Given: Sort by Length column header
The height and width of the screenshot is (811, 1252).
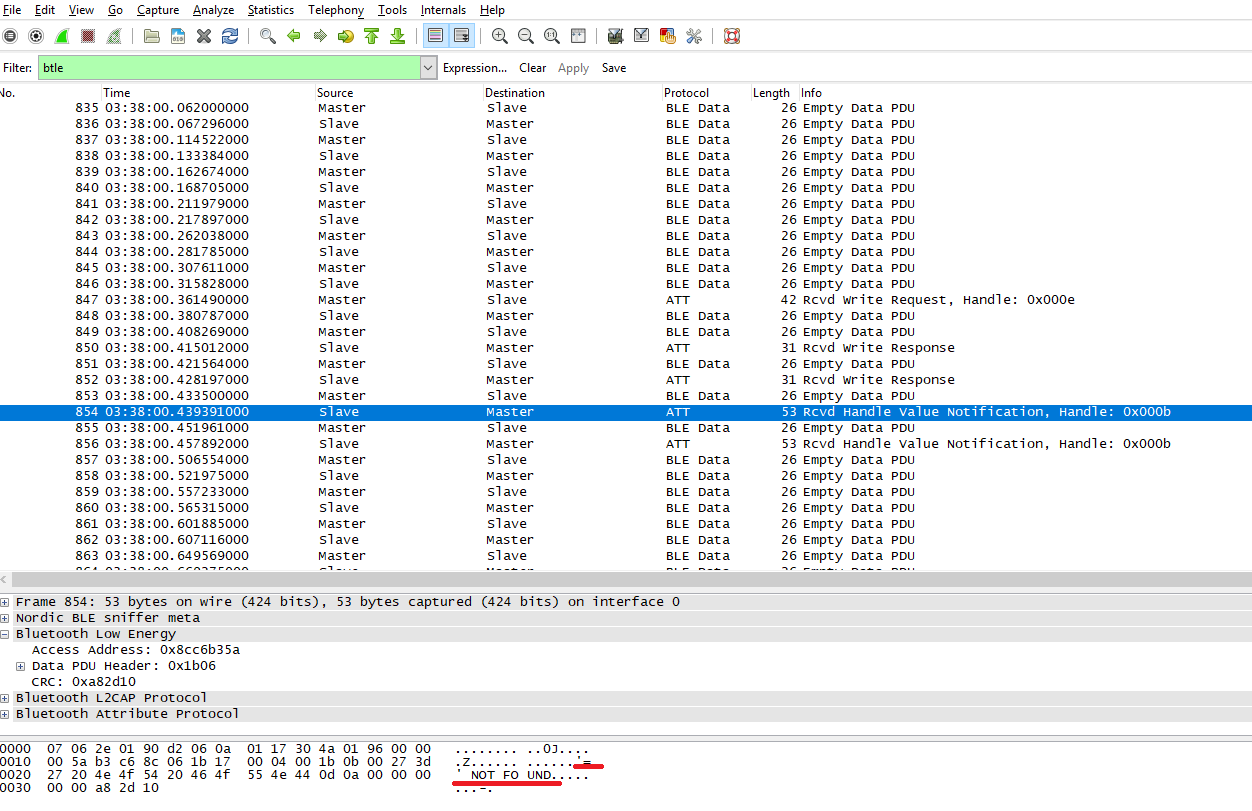Looking at the screenshot, I should (x=771, y=93).
